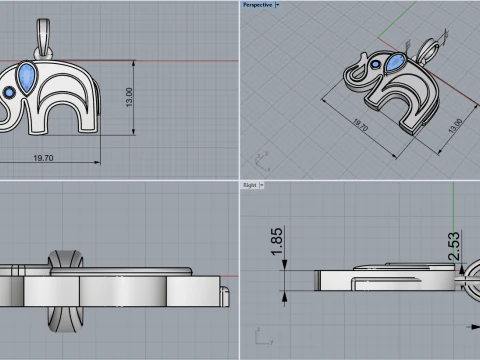The height and width of the screenshot is (360, 480).
Task: Open the Right viewport dropdown arrow
Action: tap(262, 185)
